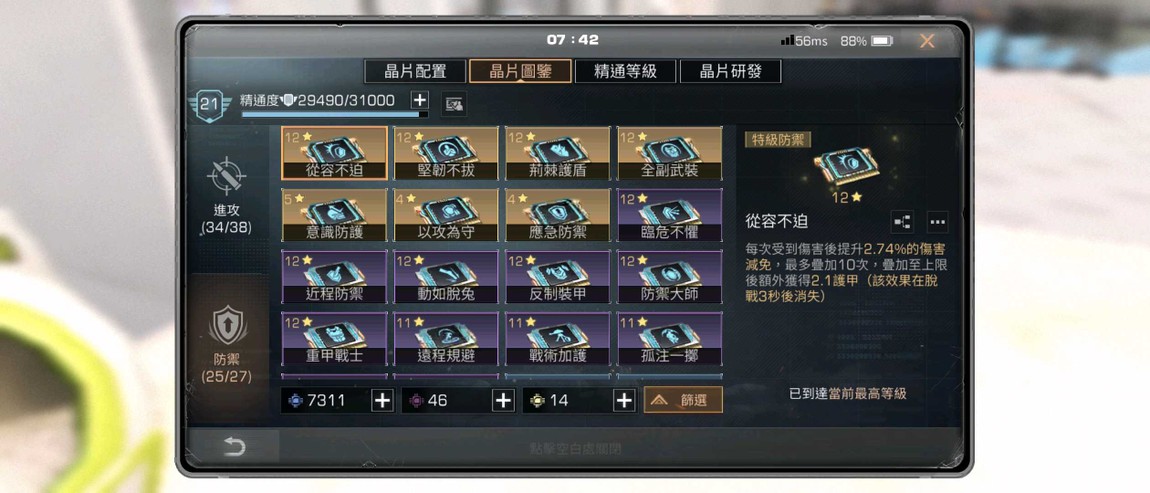Switch to the 晶片配置 tab
The image size is (1150, 493).
click(x=415, y=71)
